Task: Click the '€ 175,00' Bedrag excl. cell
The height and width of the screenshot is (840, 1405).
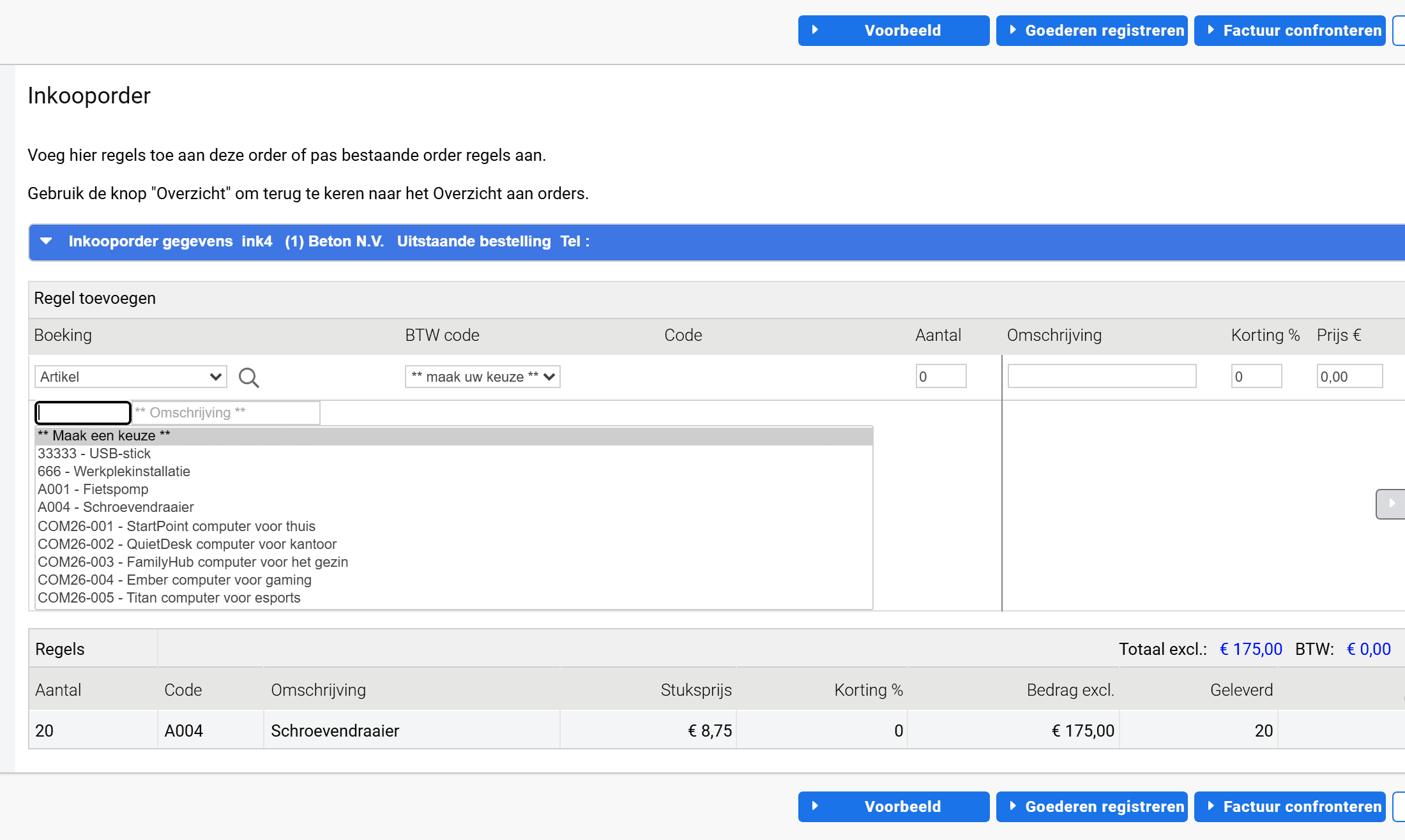Action: point(1014,731)
